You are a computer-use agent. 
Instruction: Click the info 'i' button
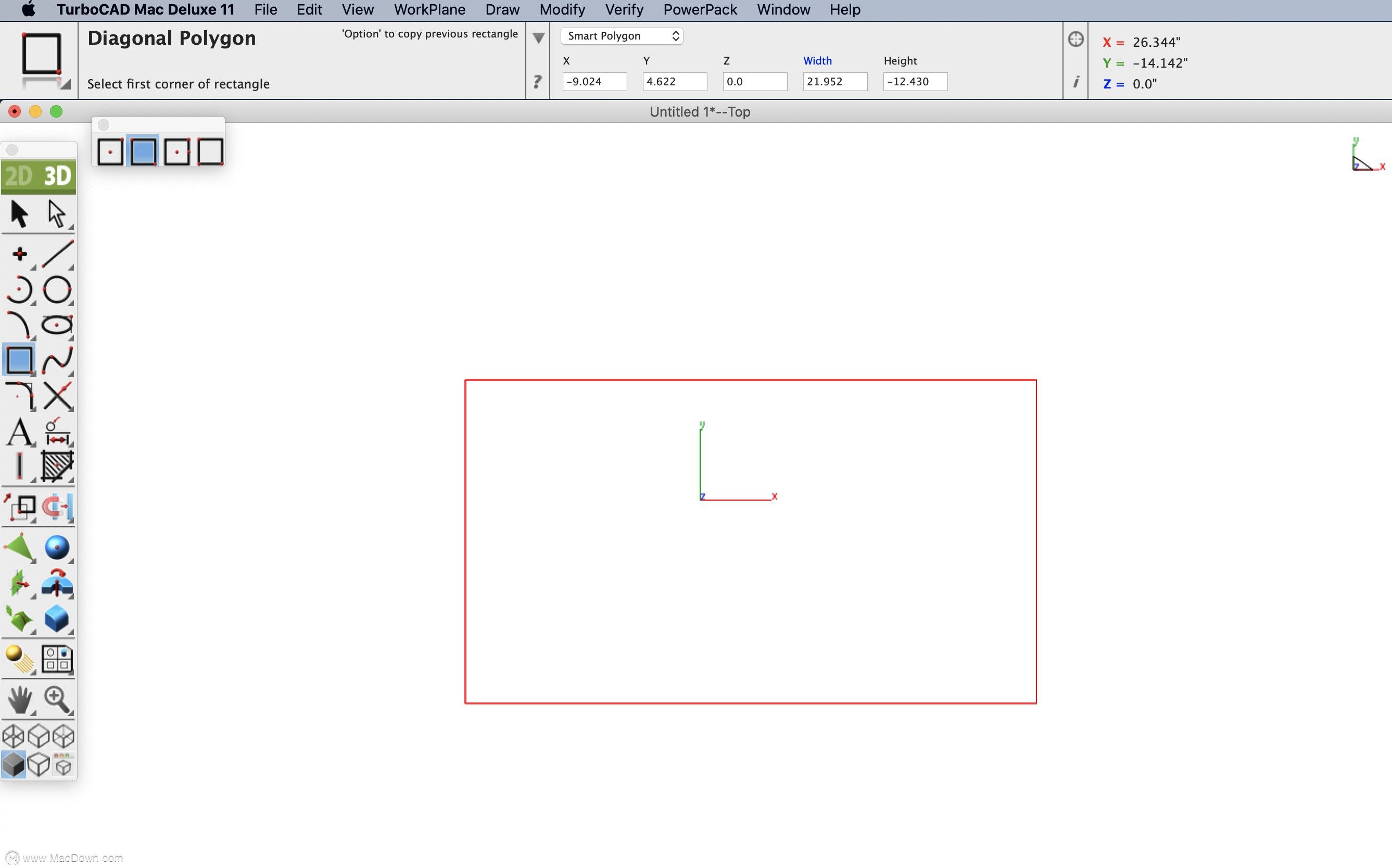pyautogui.click(x=1075, y=82)
